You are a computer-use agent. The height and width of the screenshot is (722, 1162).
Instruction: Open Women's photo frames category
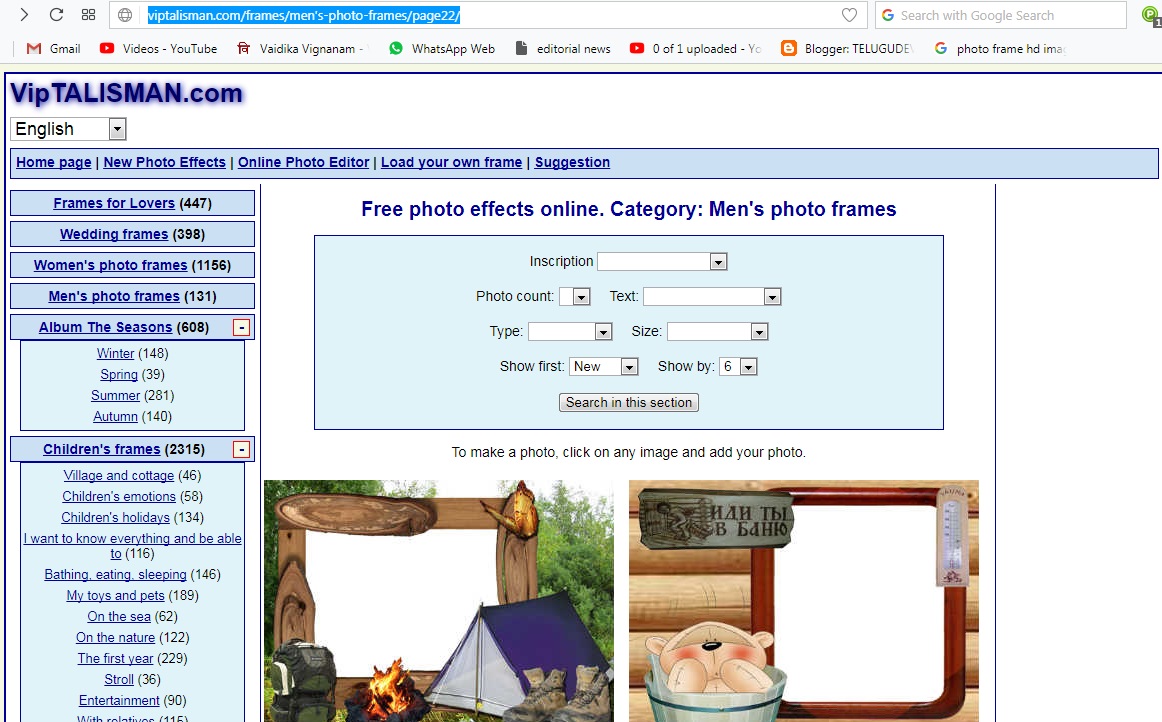coord(110,265)
